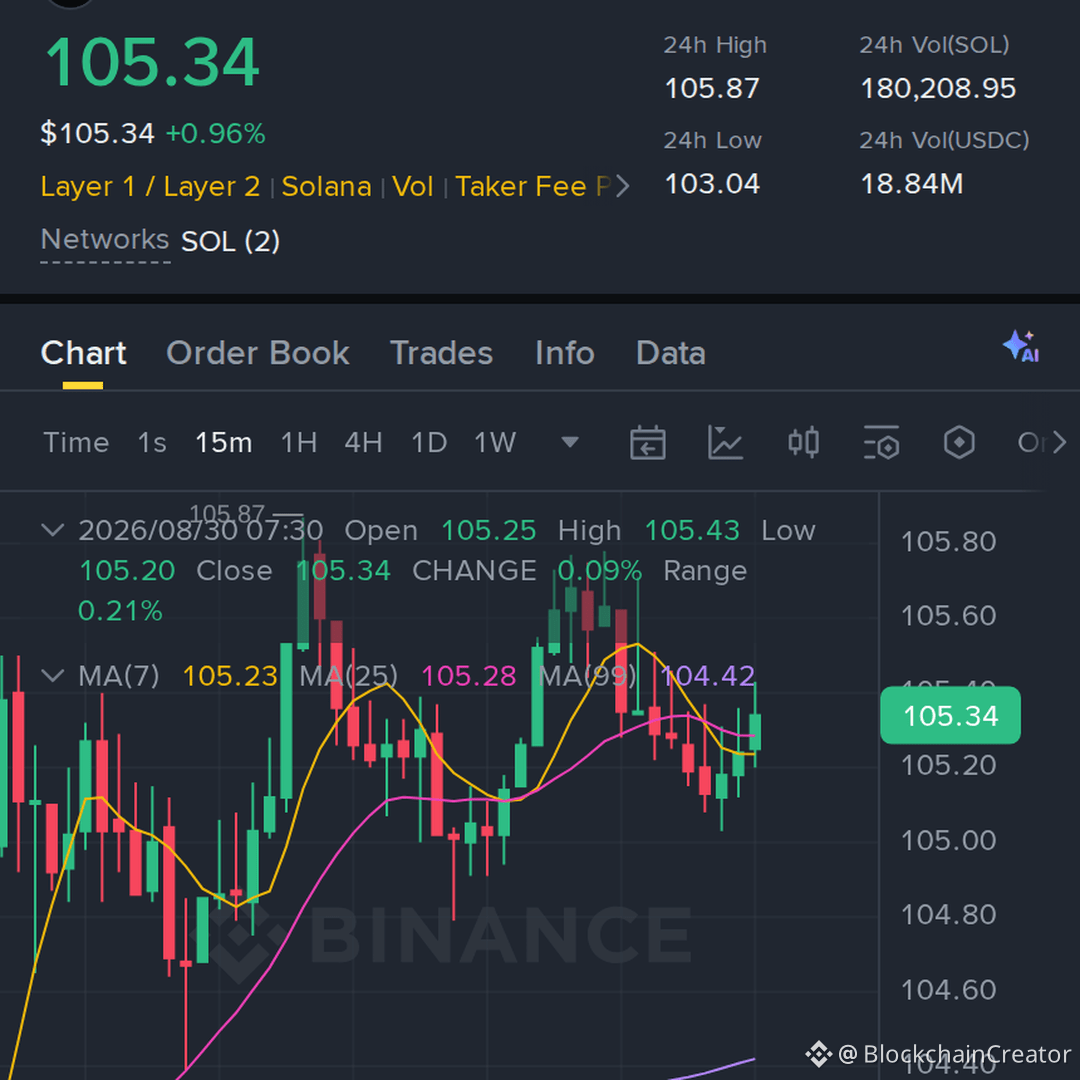1080x1080 pixels.
Task: Select the 1D interval
Action: click(429, 442)
